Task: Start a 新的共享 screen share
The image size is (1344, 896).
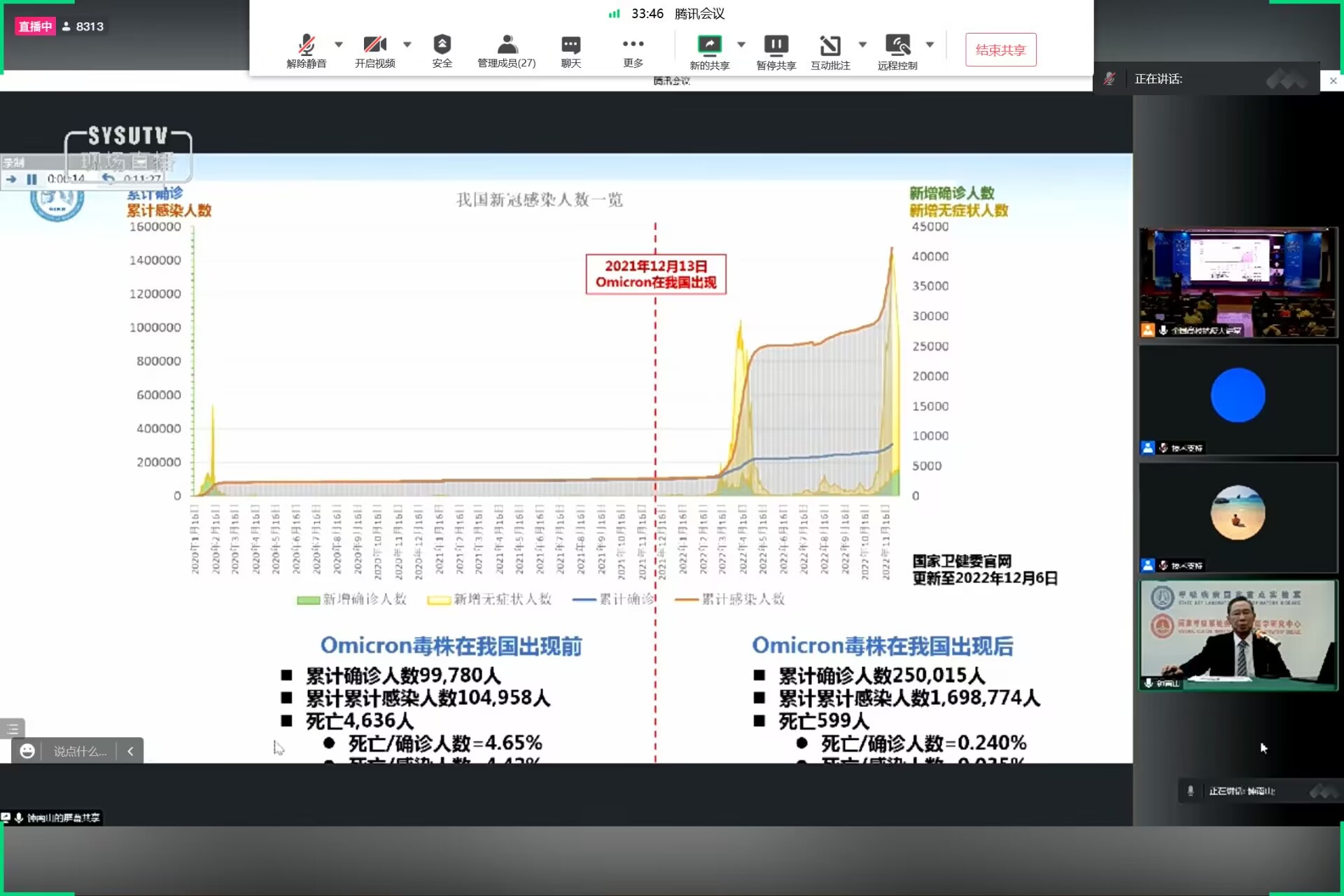Action: [x=709, y=45]
